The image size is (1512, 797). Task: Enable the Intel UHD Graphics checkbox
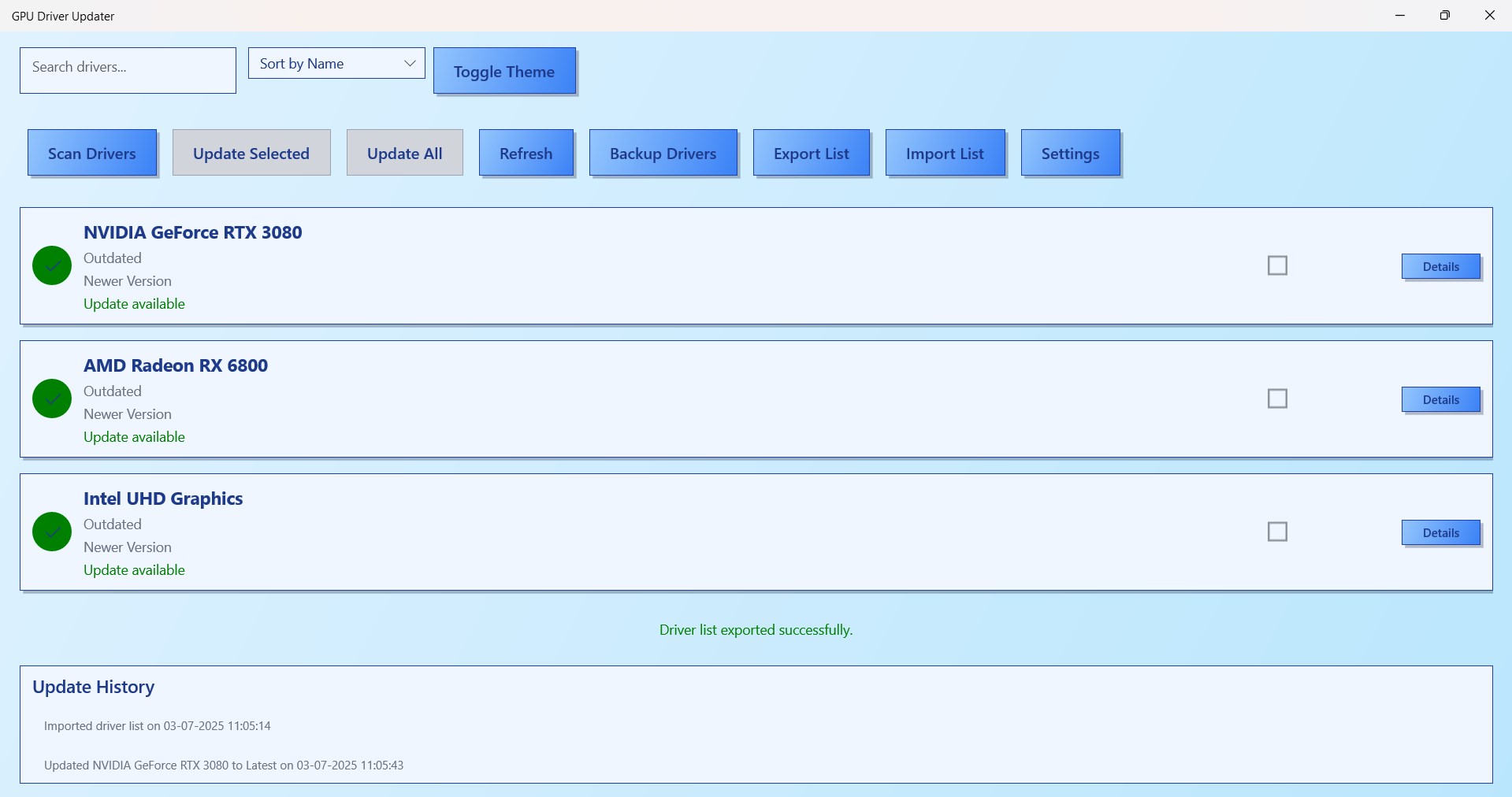click(1277, 532)
